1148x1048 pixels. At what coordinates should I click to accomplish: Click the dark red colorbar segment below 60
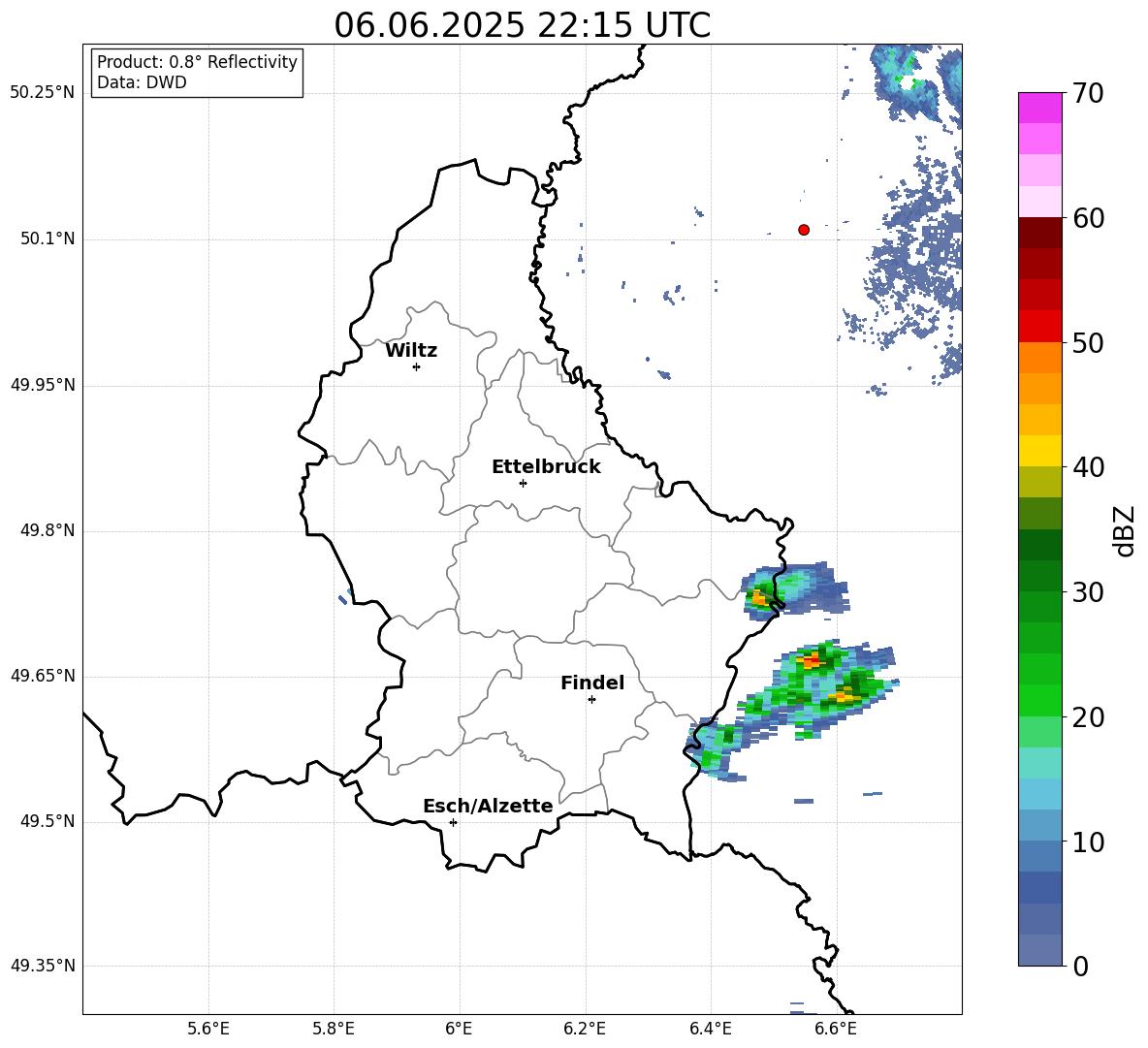(x=1040, y=234)
